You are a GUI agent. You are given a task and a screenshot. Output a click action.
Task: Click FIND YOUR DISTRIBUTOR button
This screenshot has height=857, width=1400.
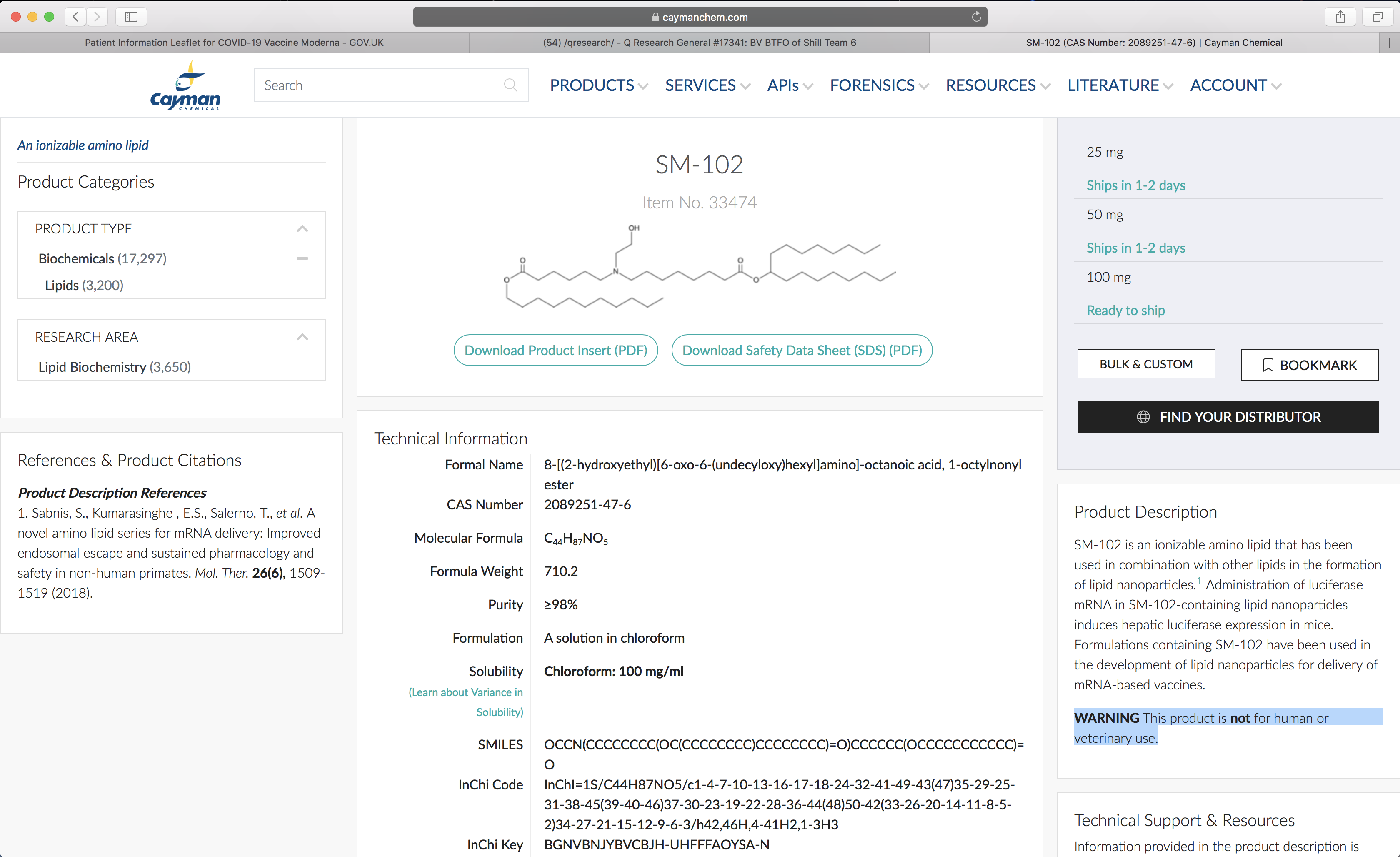tap(1228, 416)
